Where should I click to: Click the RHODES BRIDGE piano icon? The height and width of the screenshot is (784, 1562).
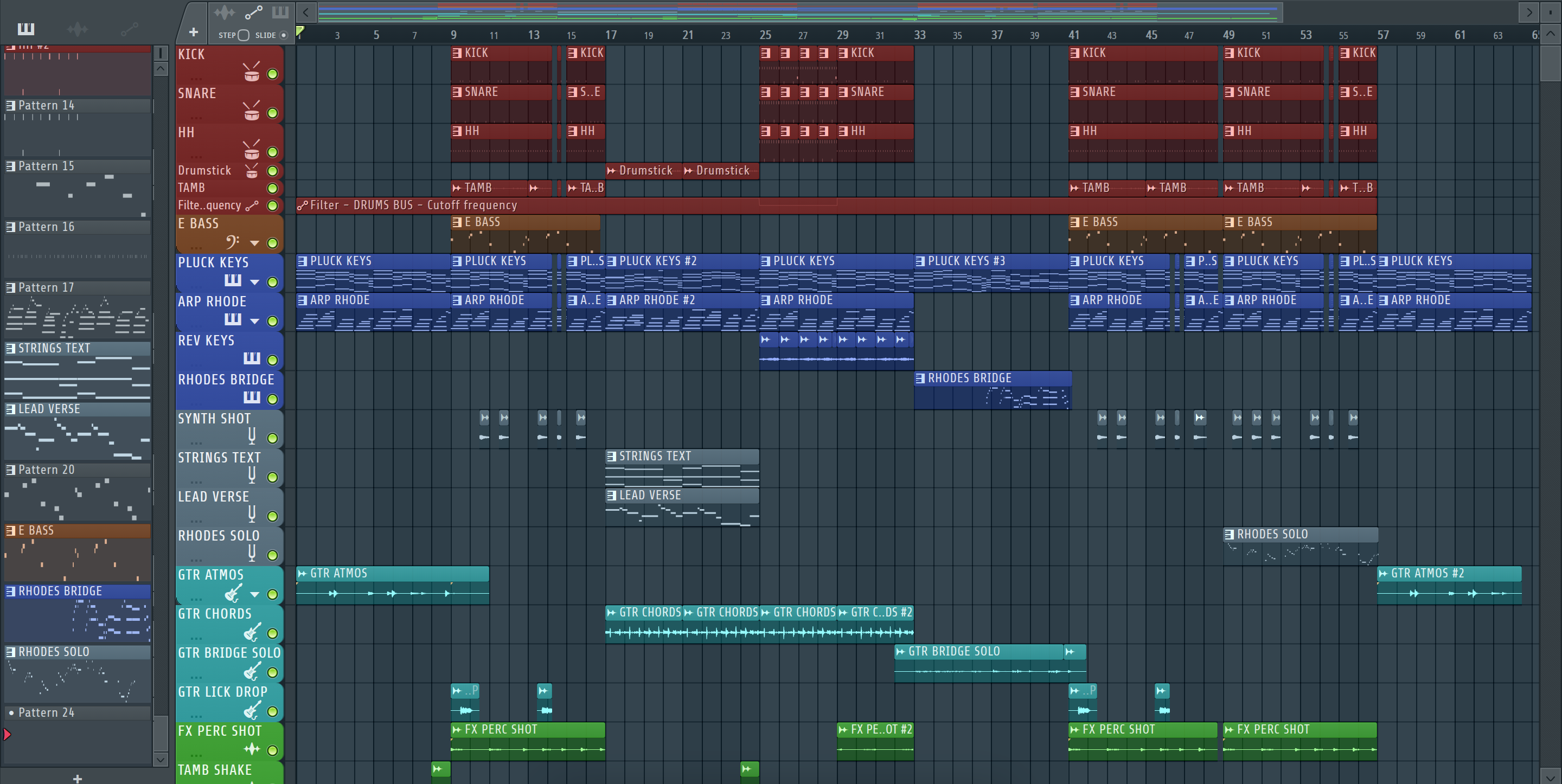tap(252, 397)
